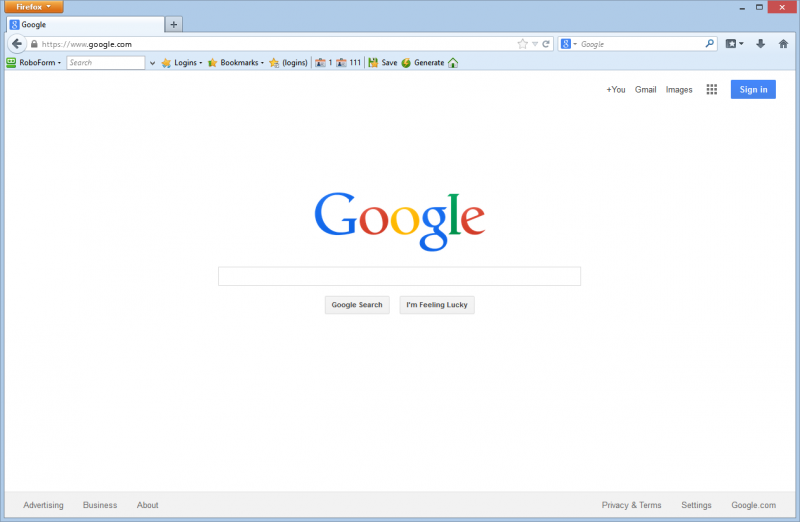This screenshot has height=522, width=800.
Task: Go back using the browser back arrow
Action: (17, 44)
